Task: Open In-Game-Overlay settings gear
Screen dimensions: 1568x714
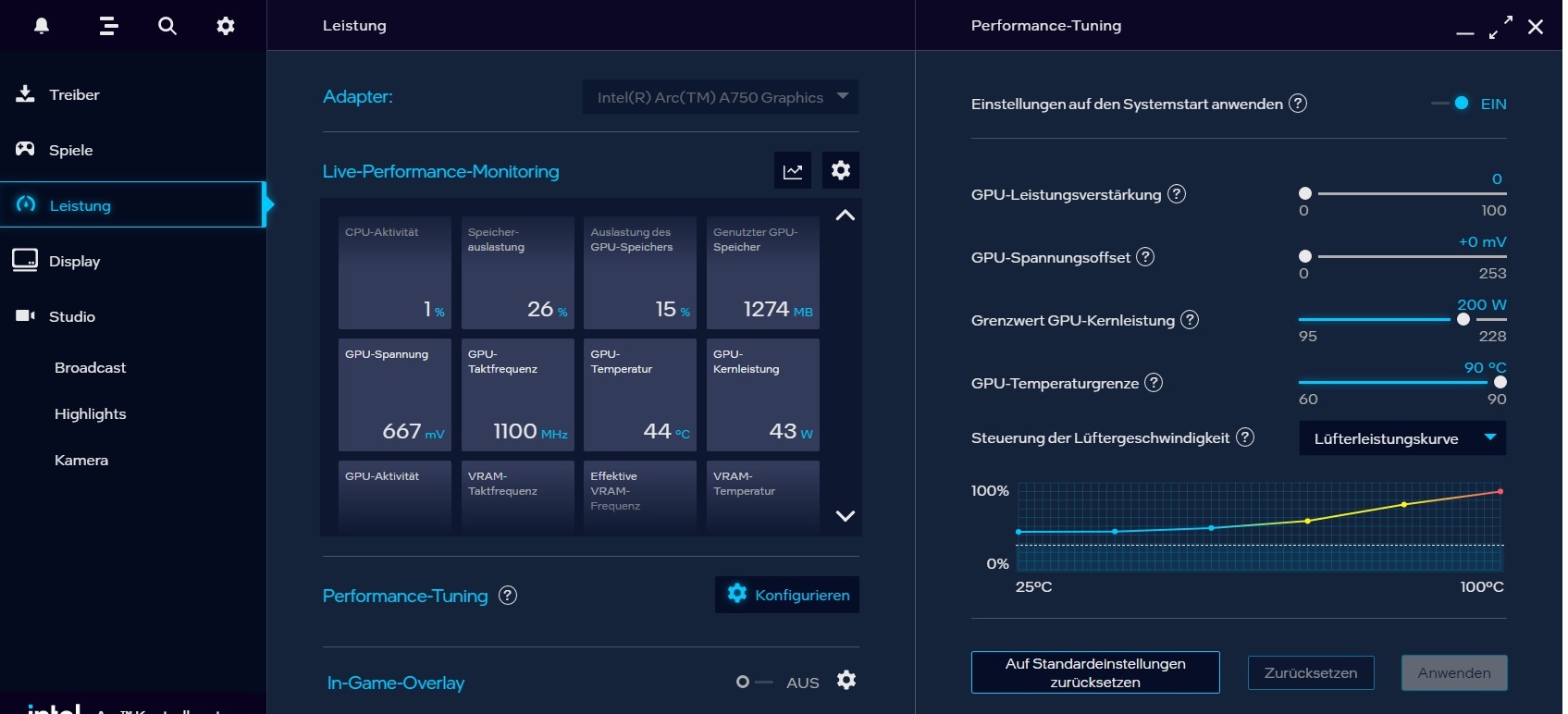Action: tap(846, 681)
